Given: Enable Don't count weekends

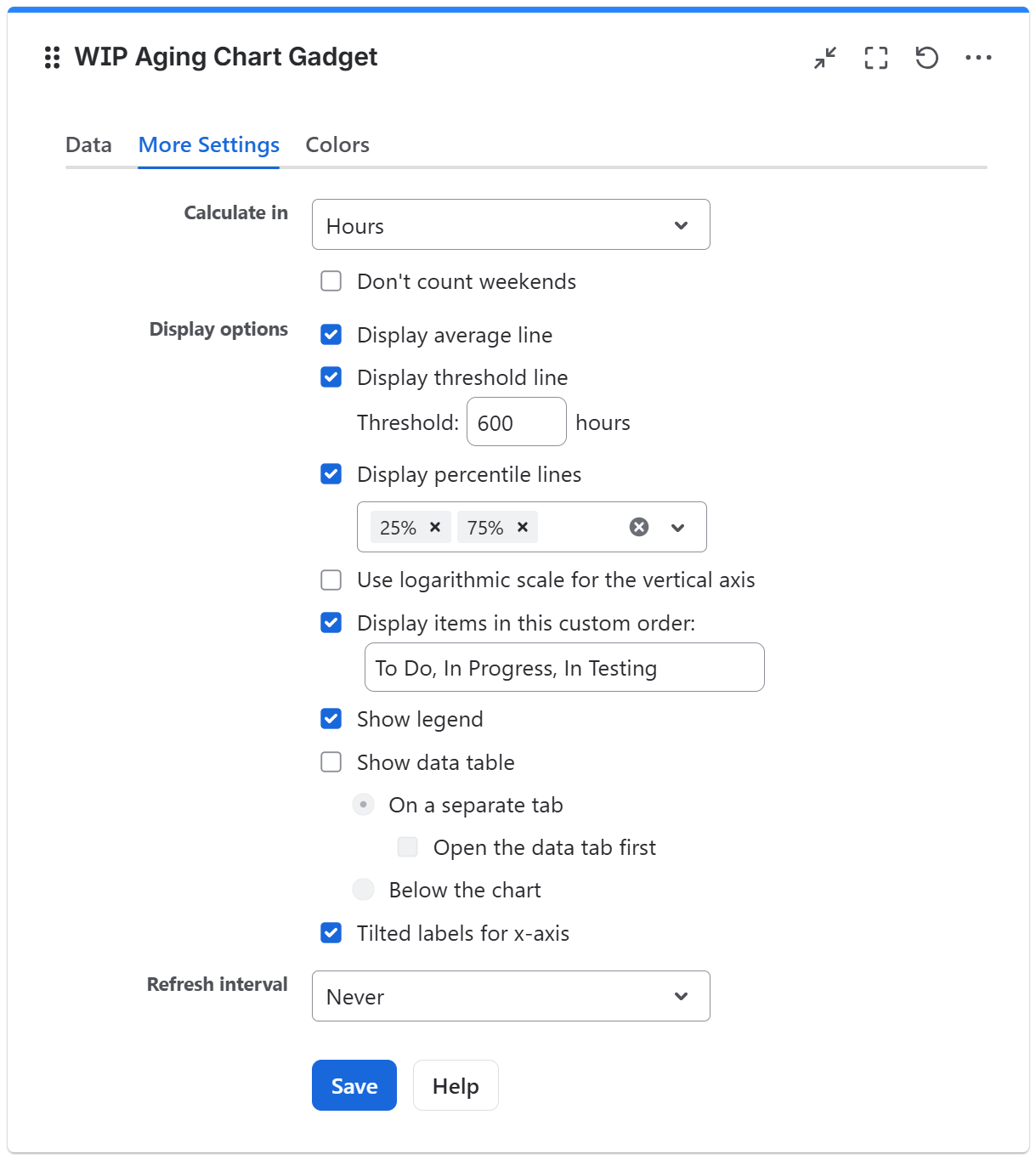Looking at the screenshot, I should tap(331, 281).
